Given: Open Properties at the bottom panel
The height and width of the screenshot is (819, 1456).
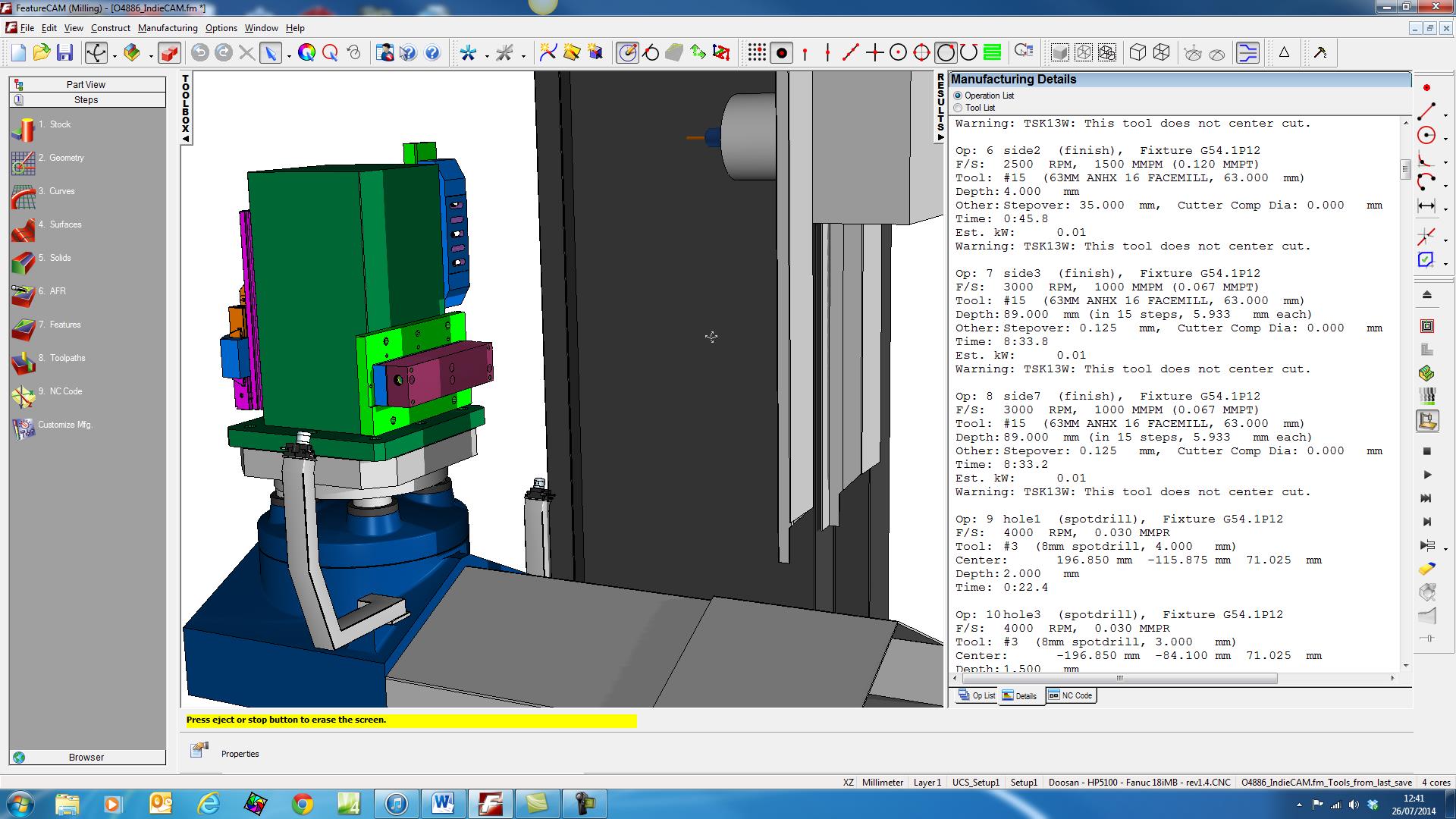Looking at the screenshot, I should tap(240, 754).
